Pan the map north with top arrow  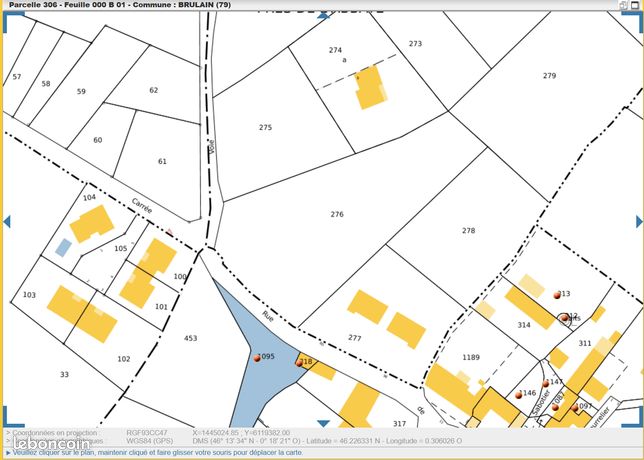click(x=323, y=16)
